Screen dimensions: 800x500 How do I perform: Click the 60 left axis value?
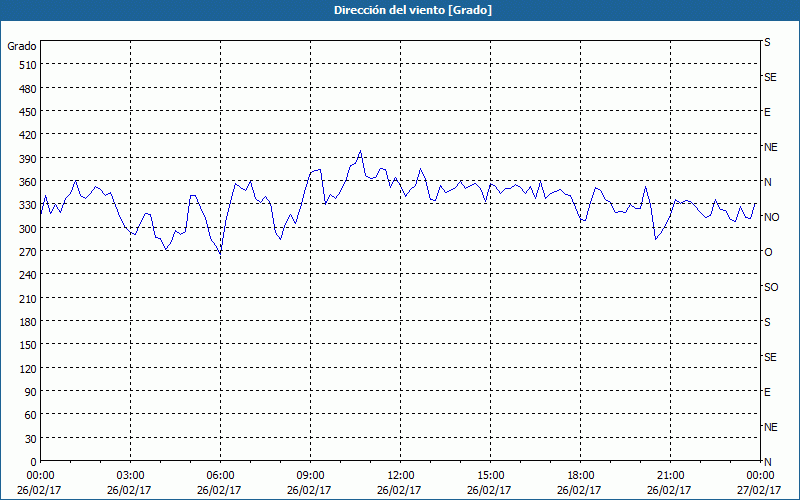(31, 415)
